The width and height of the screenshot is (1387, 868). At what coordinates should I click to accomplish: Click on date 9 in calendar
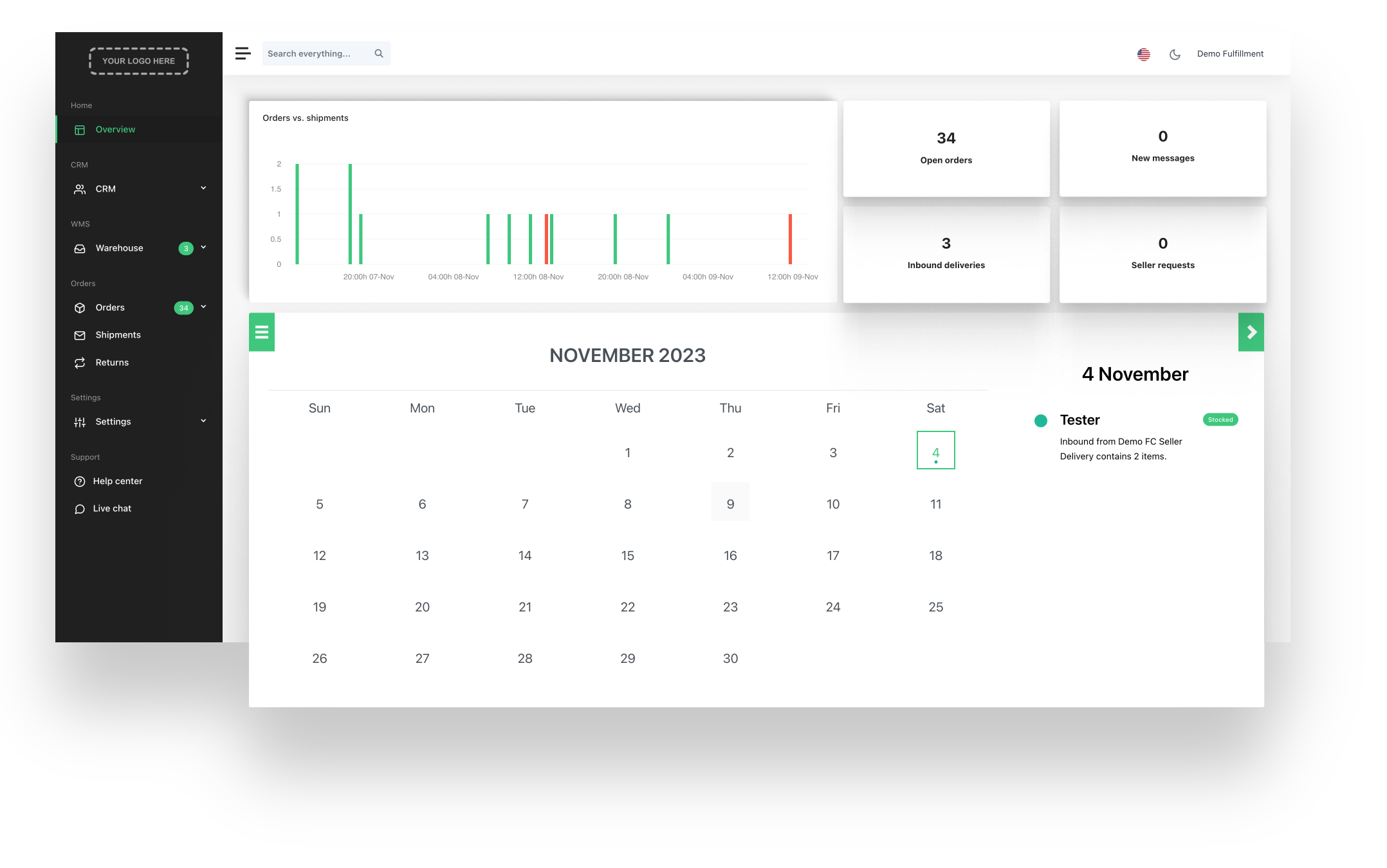(x=731, y=503)
